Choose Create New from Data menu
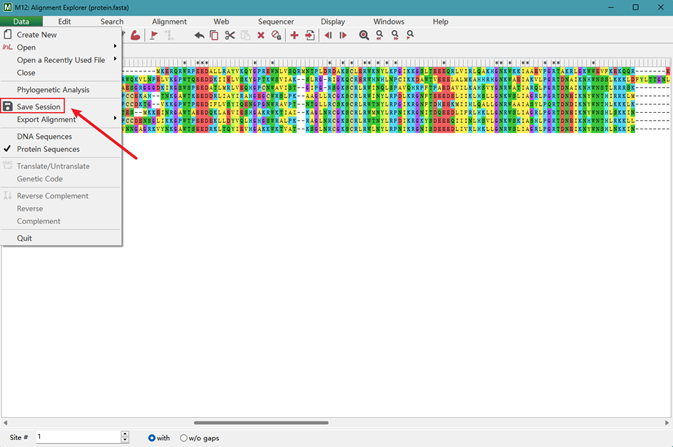 [x=36, y=35]
